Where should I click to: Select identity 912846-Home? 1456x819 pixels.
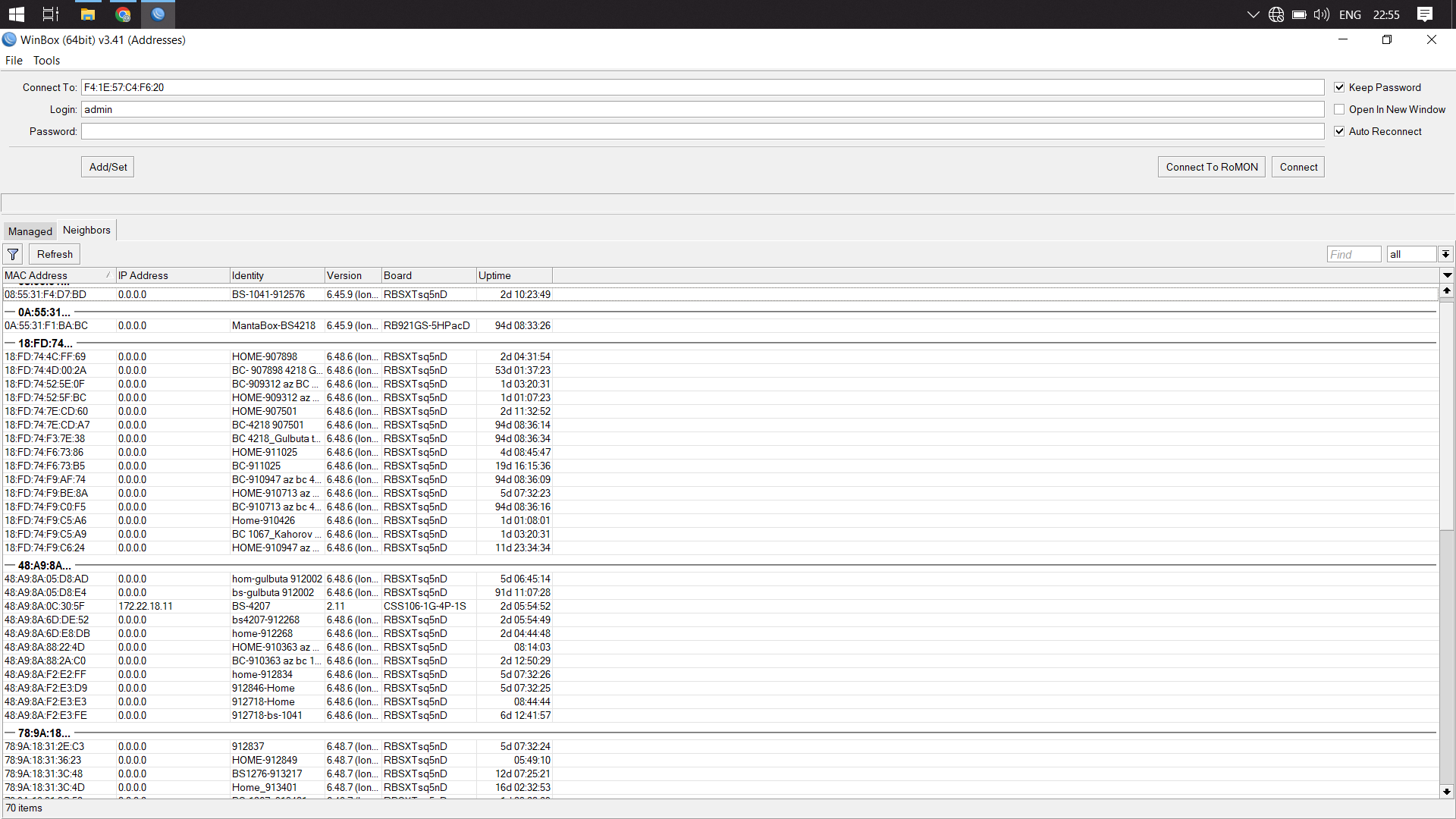pos(263,688)
